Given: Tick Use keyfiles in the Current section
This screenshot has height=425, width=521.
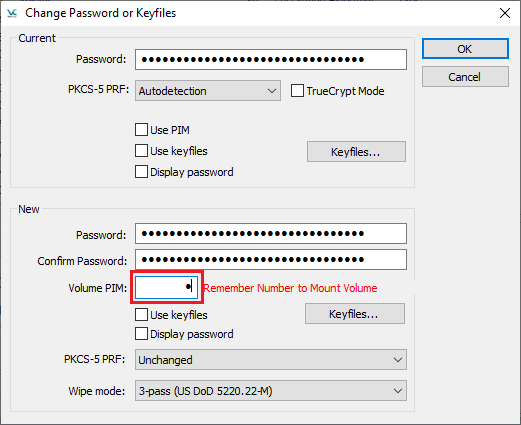Looking at the screenshot, I should 141,151.
